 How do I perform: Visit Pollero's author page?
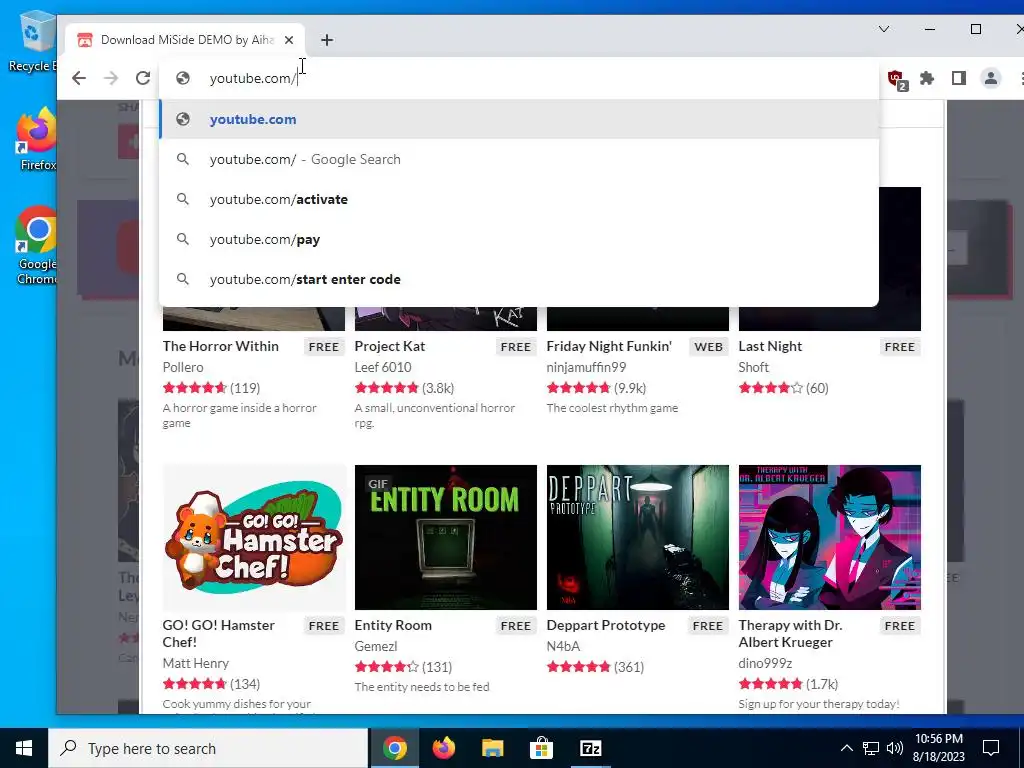[183, 367]
